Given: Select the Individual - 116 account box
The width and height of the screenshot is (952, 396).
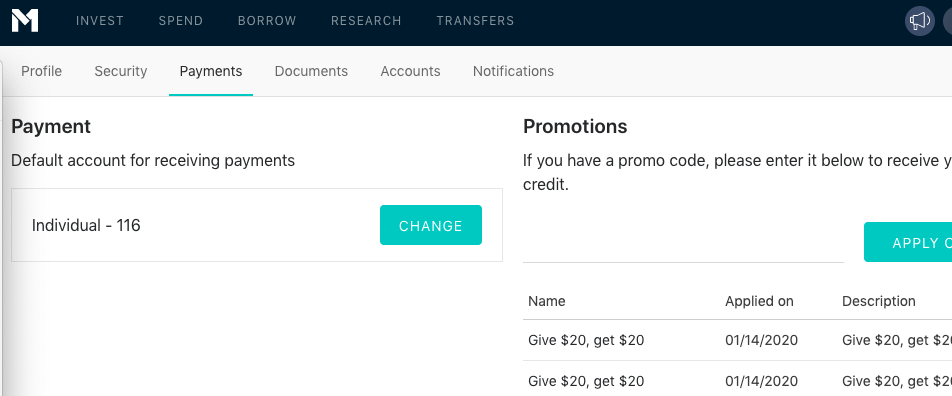Looking at the screenshot, I should click(x=257, y=225).
